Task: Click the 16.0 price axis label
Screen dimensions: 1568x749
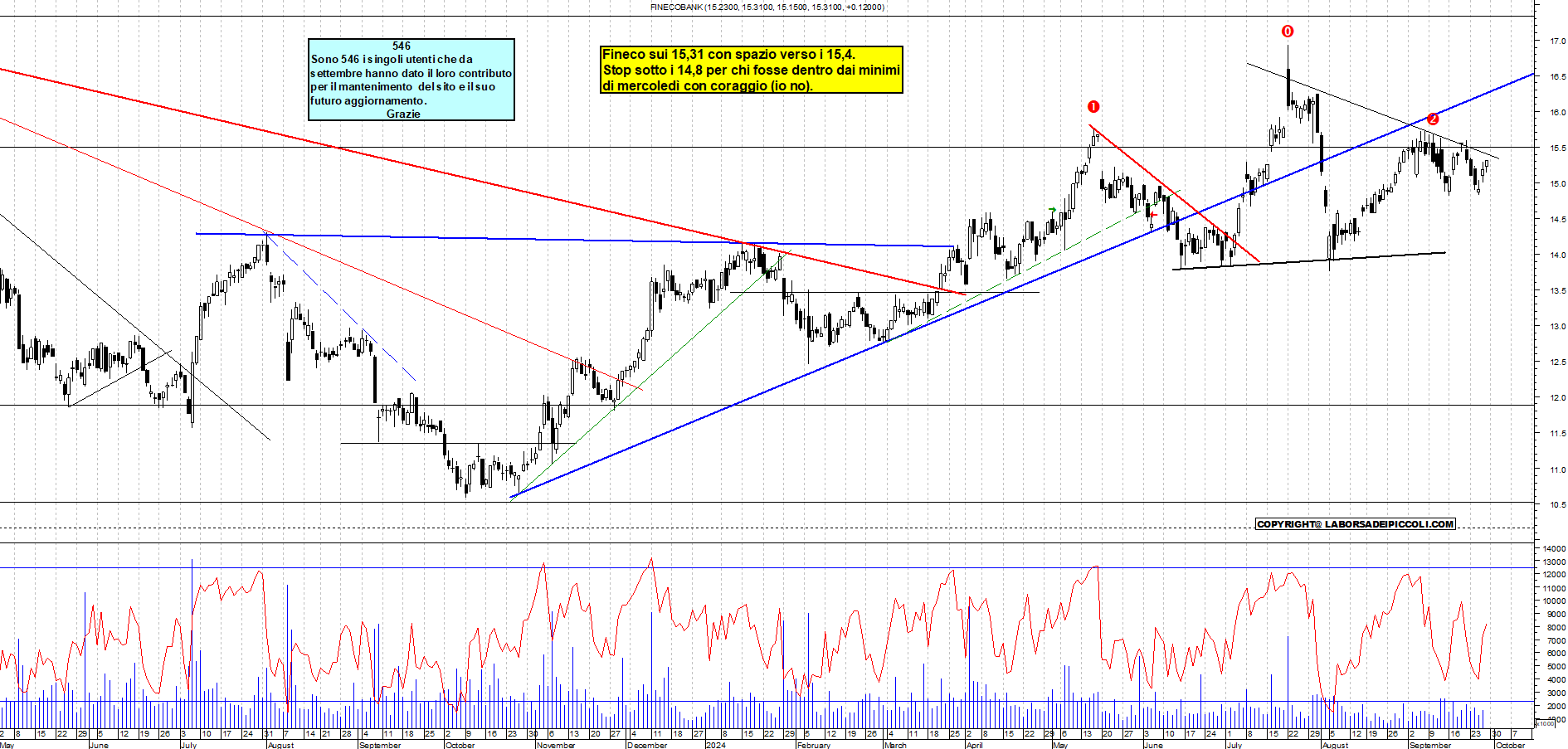Action: tap(1558, 112)
